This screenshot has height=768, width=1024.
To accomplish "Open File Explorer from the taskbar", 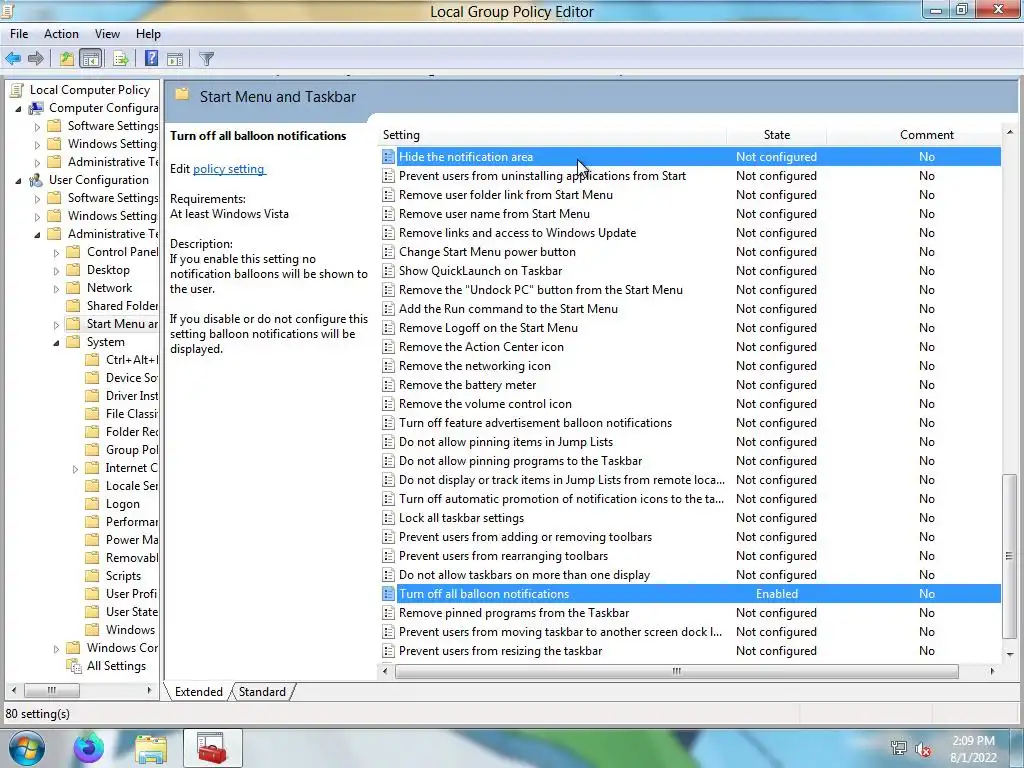I will [151, 748].
